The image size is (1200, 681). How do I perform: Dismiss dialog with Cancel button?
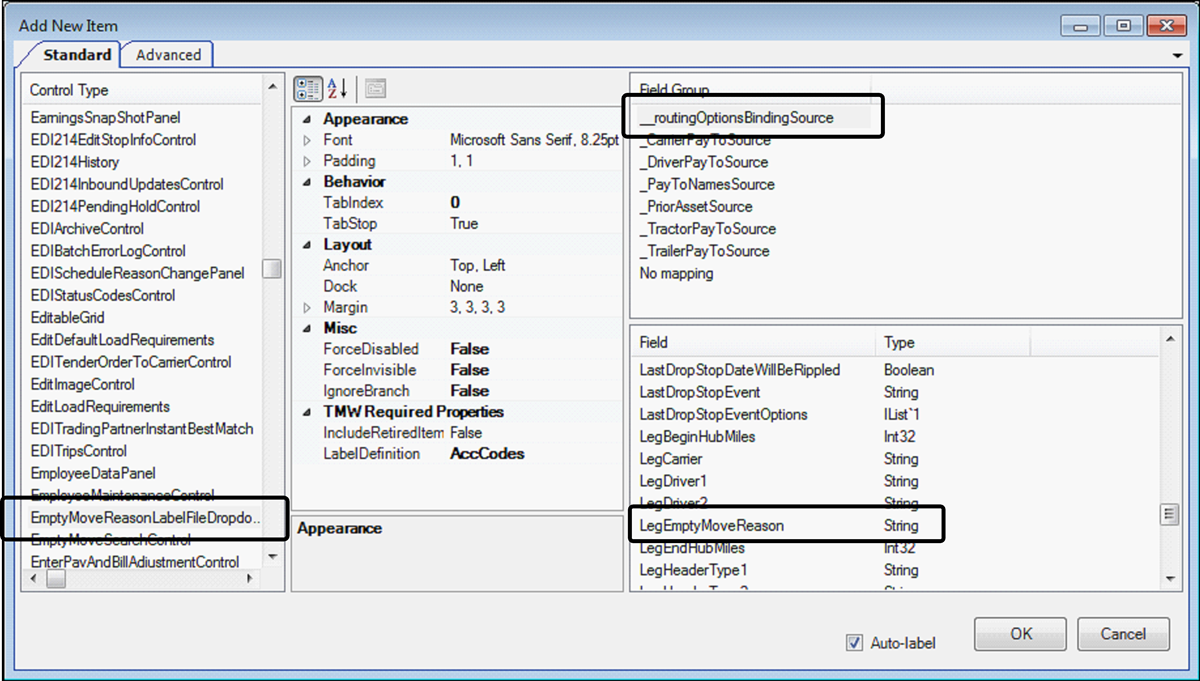pos(1123,634)
